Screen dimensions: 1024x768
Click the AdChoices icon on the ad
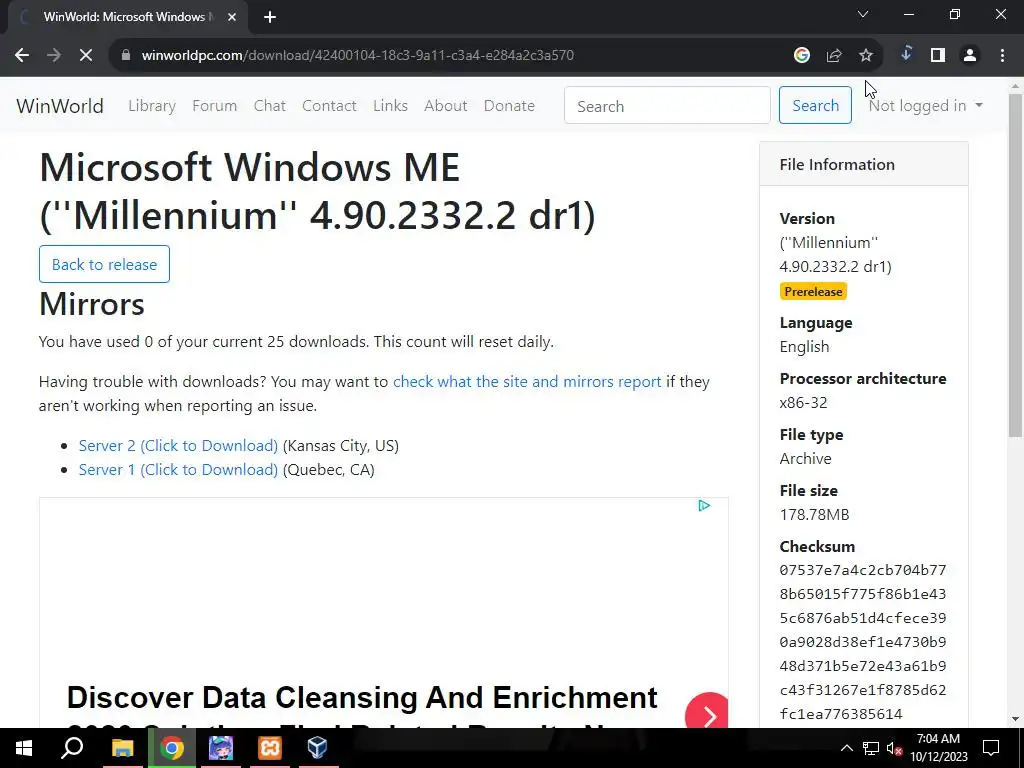coord(704,505)
